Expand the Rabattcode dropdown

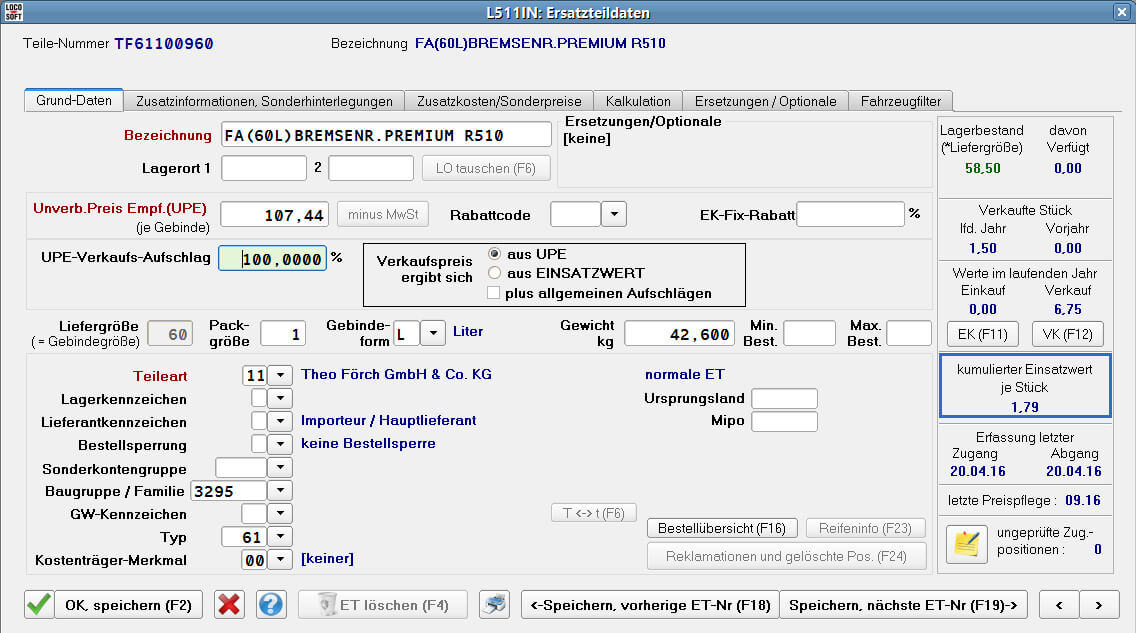click(616, 214)
